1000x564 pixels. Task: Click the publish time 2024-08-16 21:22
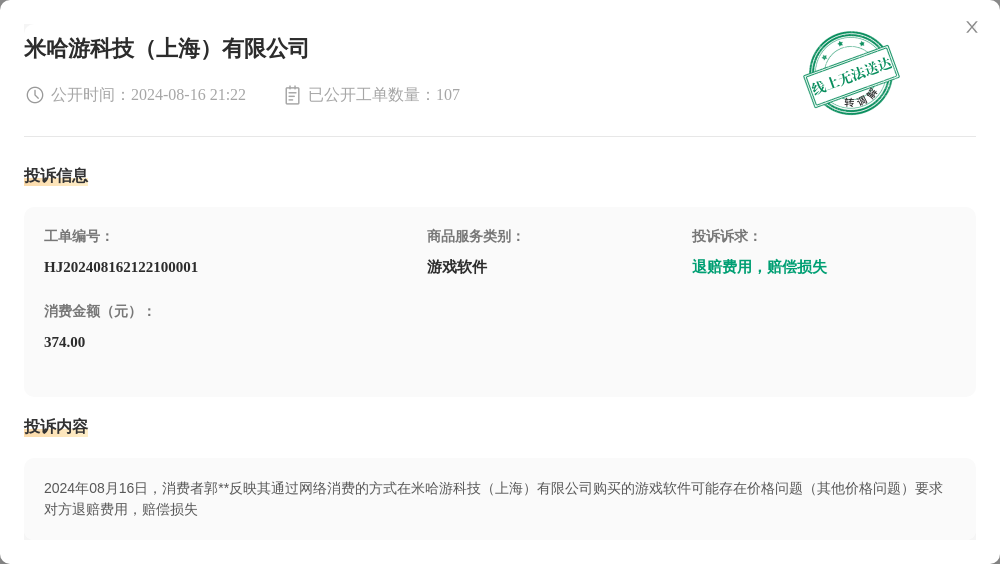pyautogui.click(x=188, y=95)
